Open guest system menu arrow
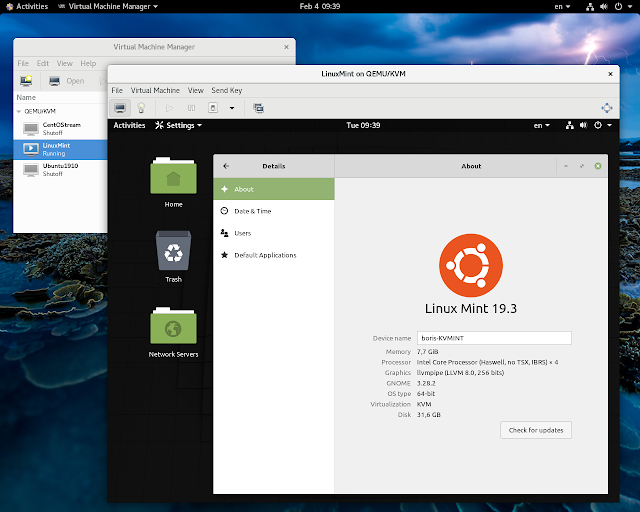Screen dimensions: 640x512 coord(609,125)
